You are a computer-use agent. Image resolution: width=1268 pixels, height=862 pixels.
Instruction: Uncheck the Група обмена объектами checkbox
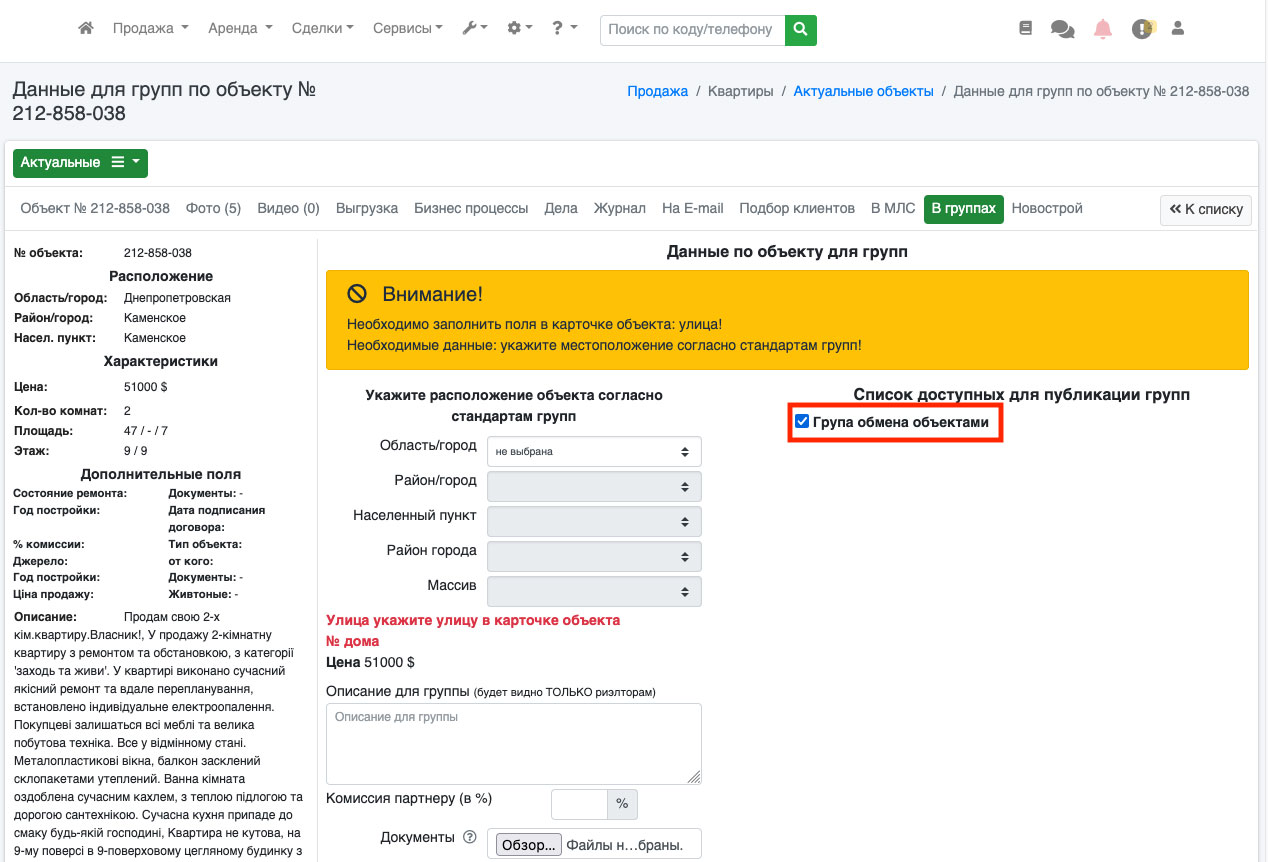click(x=802, y=422)
